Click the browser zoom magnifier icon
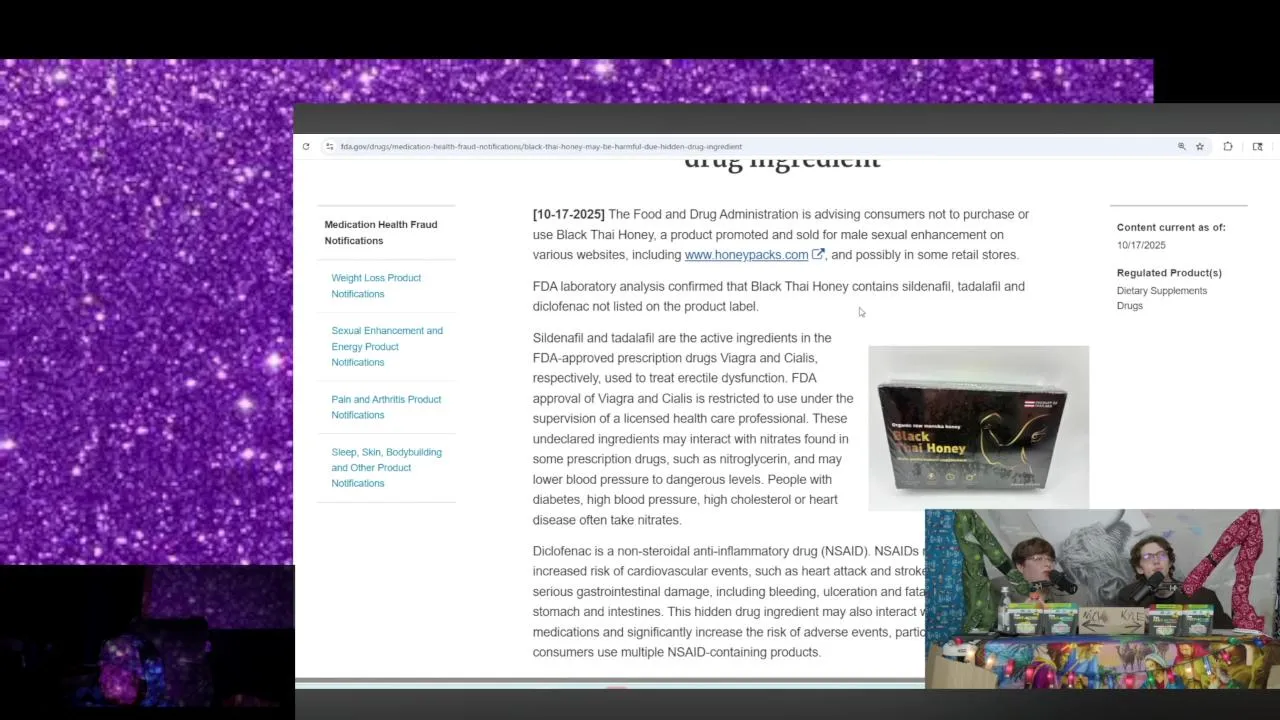Viewport: 1280px width, 720px height. click(1181, 146)
